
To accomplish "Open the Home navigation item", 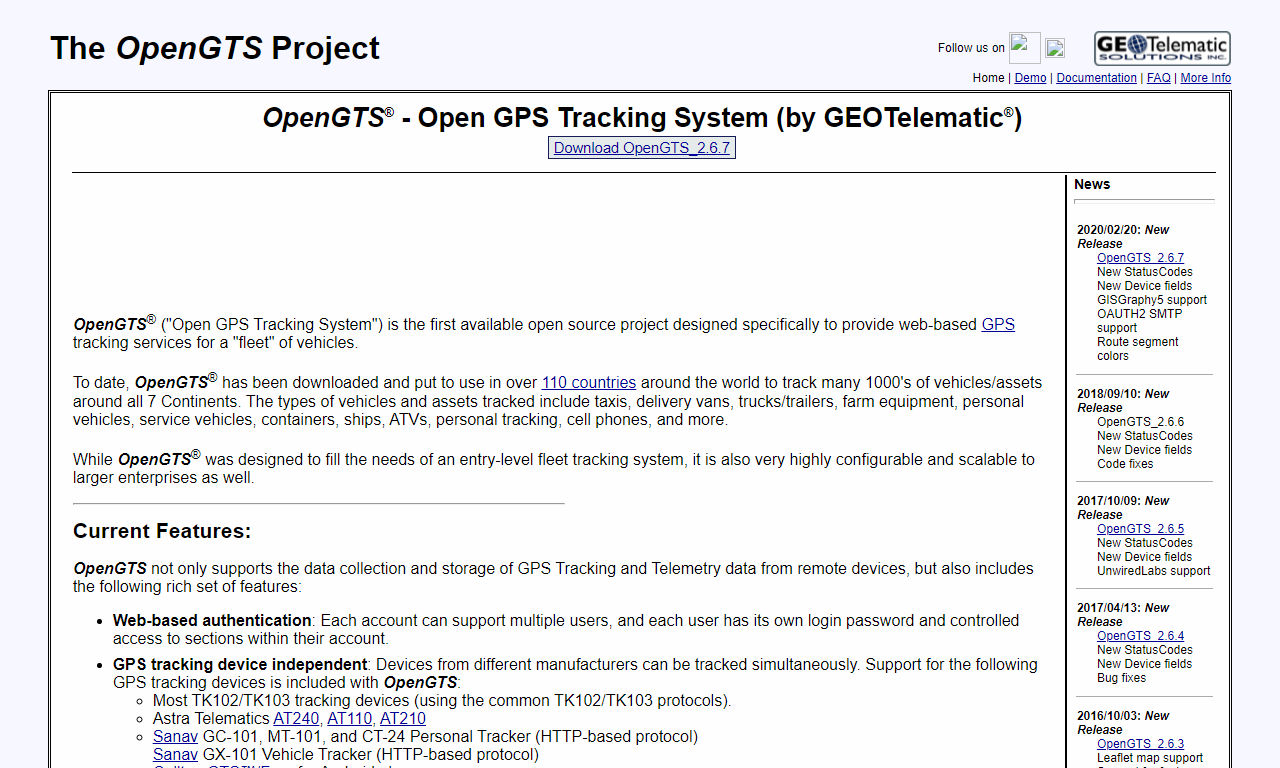I will (x=989, y=78).
